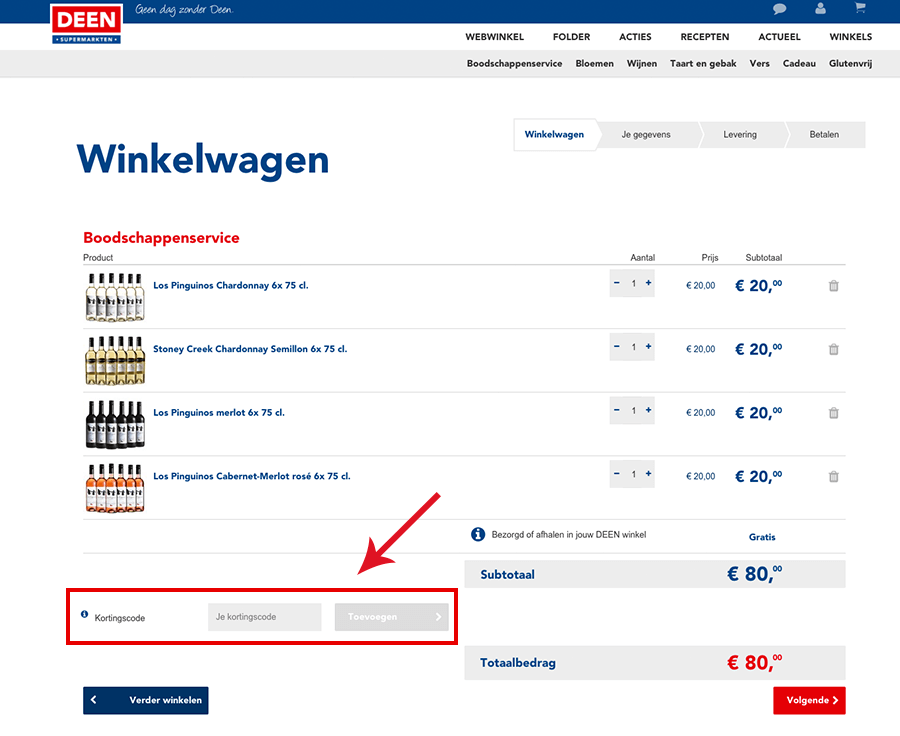Increase quantity of Los Pinguinos Chardonnay
The width and height of the screenshot is (900, 736).
[x=649, y=283]
